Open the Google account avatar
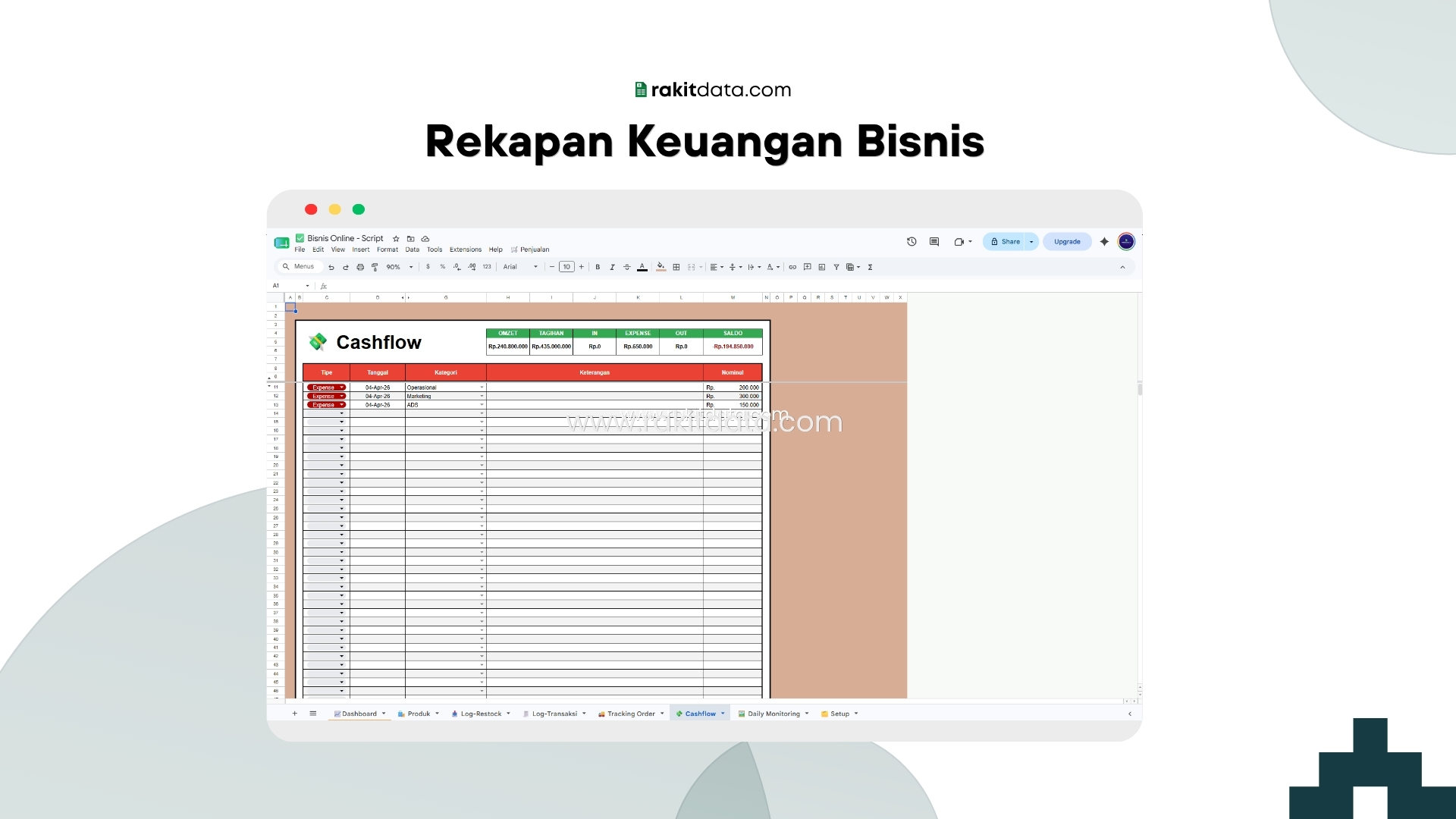The width and height of the screenshot is (1456, 819). [x=1126, y=242]
